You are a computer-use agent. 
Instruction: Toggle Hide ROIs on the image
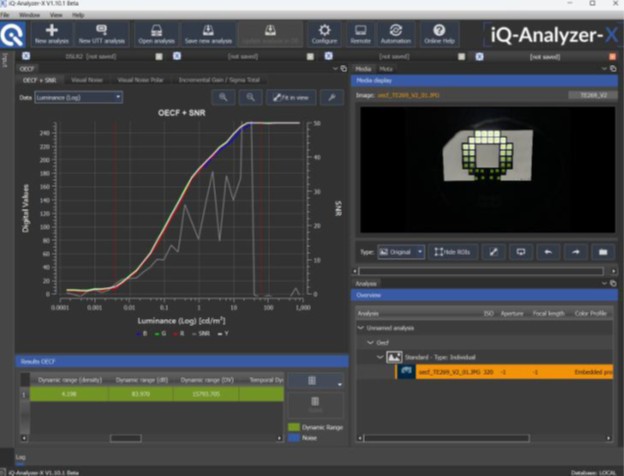pos(453,252)
